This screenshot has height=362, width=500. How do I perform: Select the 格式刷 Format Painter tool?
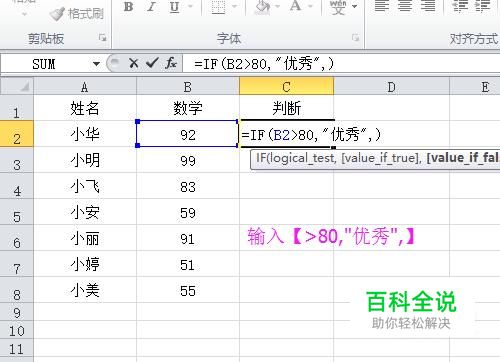point(77,14)
